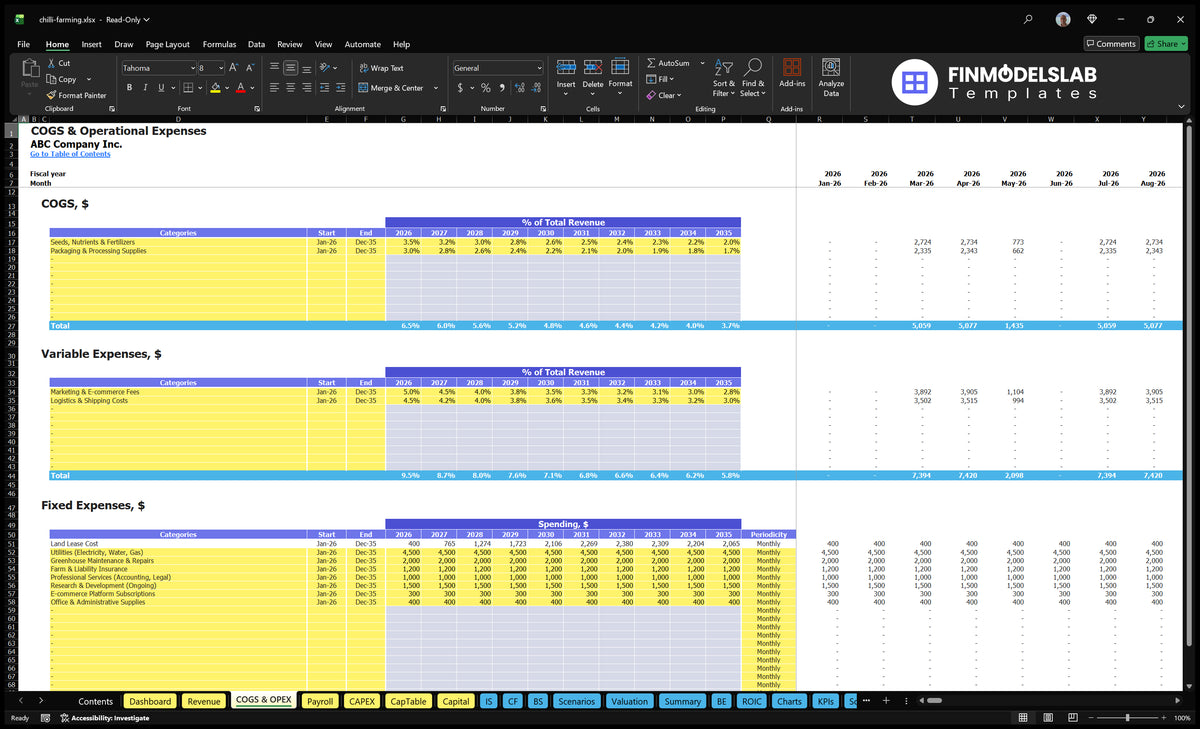Align cell text right
Viewport: 1200px width, 729px height.
click(x=308, y=88)
